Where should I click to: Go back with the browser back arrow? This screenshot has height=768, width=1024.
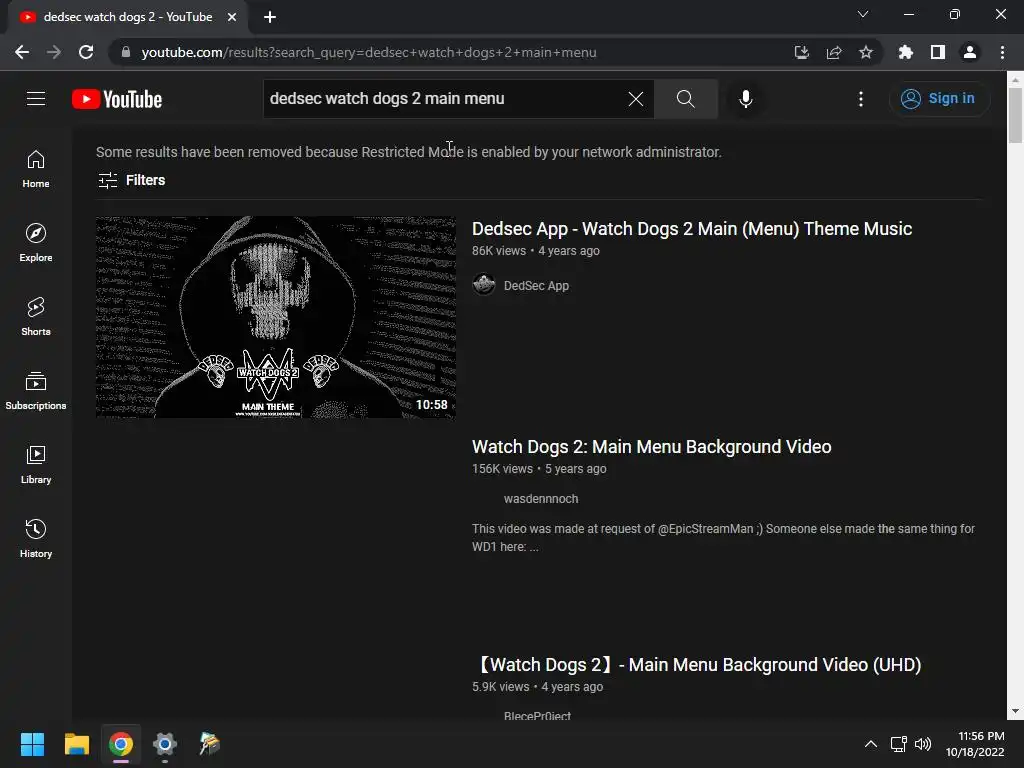(22, 52)
